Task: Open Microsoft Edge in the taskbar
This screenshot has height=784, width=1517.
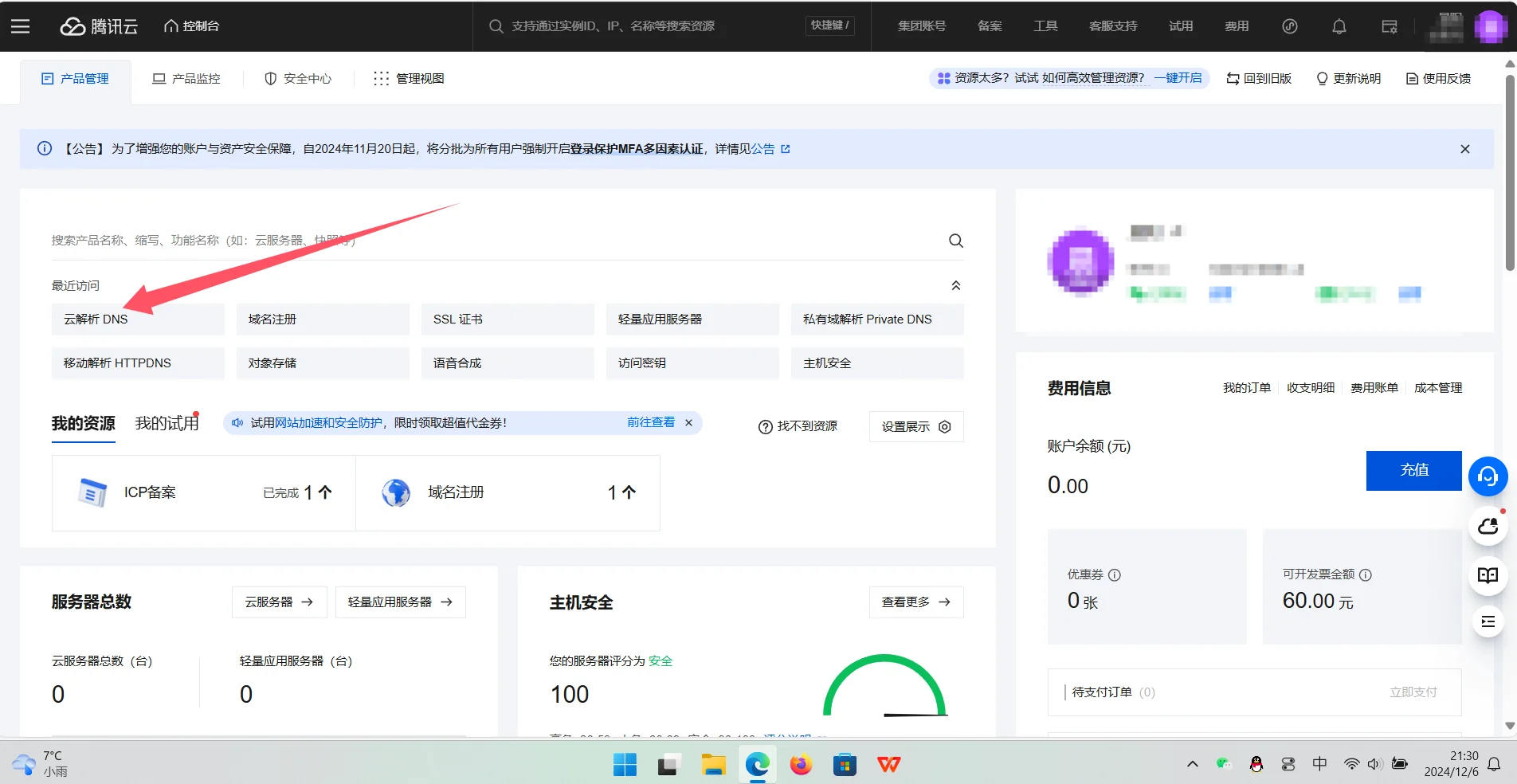Action: (x=757, y=765)
